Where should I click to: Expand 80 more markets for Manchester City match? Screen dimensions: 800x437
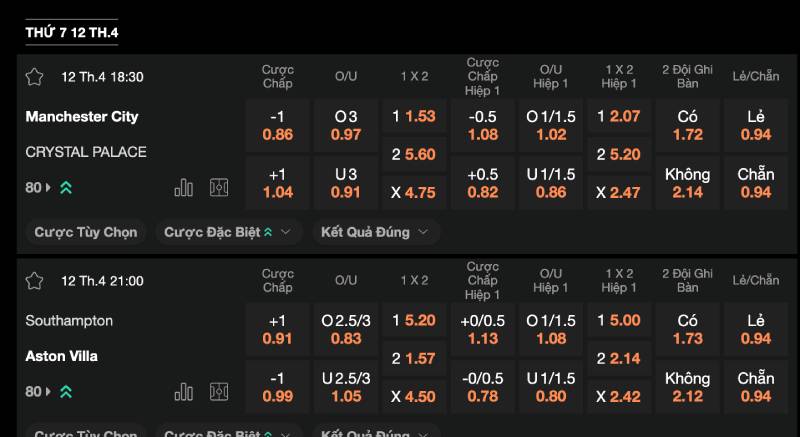point(38,187)
